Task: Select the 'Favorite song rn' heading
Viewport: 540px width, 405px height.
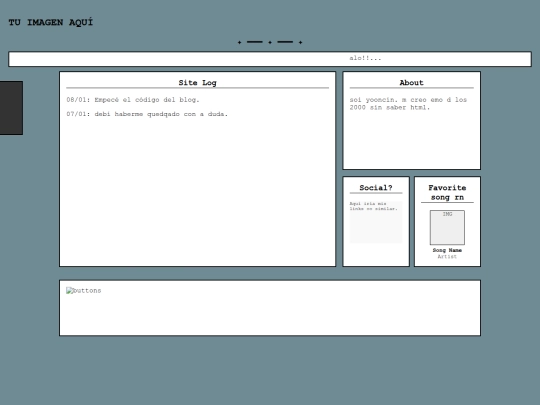Action: click(447, 193)
